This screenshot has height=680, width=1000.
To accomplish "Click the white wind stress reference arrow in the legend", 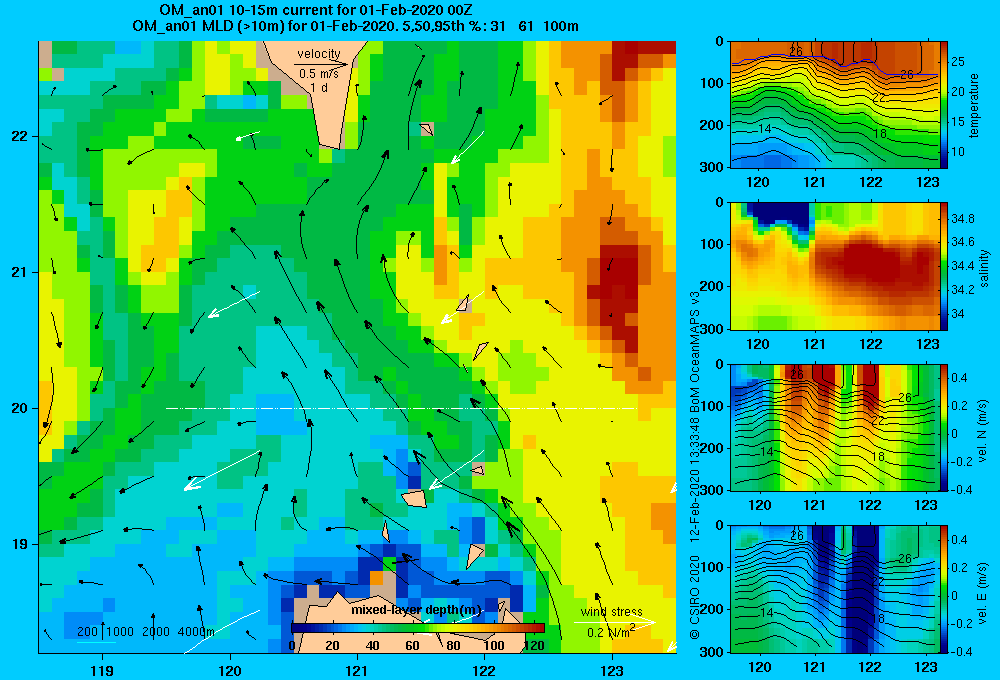I will click(615, 622).
